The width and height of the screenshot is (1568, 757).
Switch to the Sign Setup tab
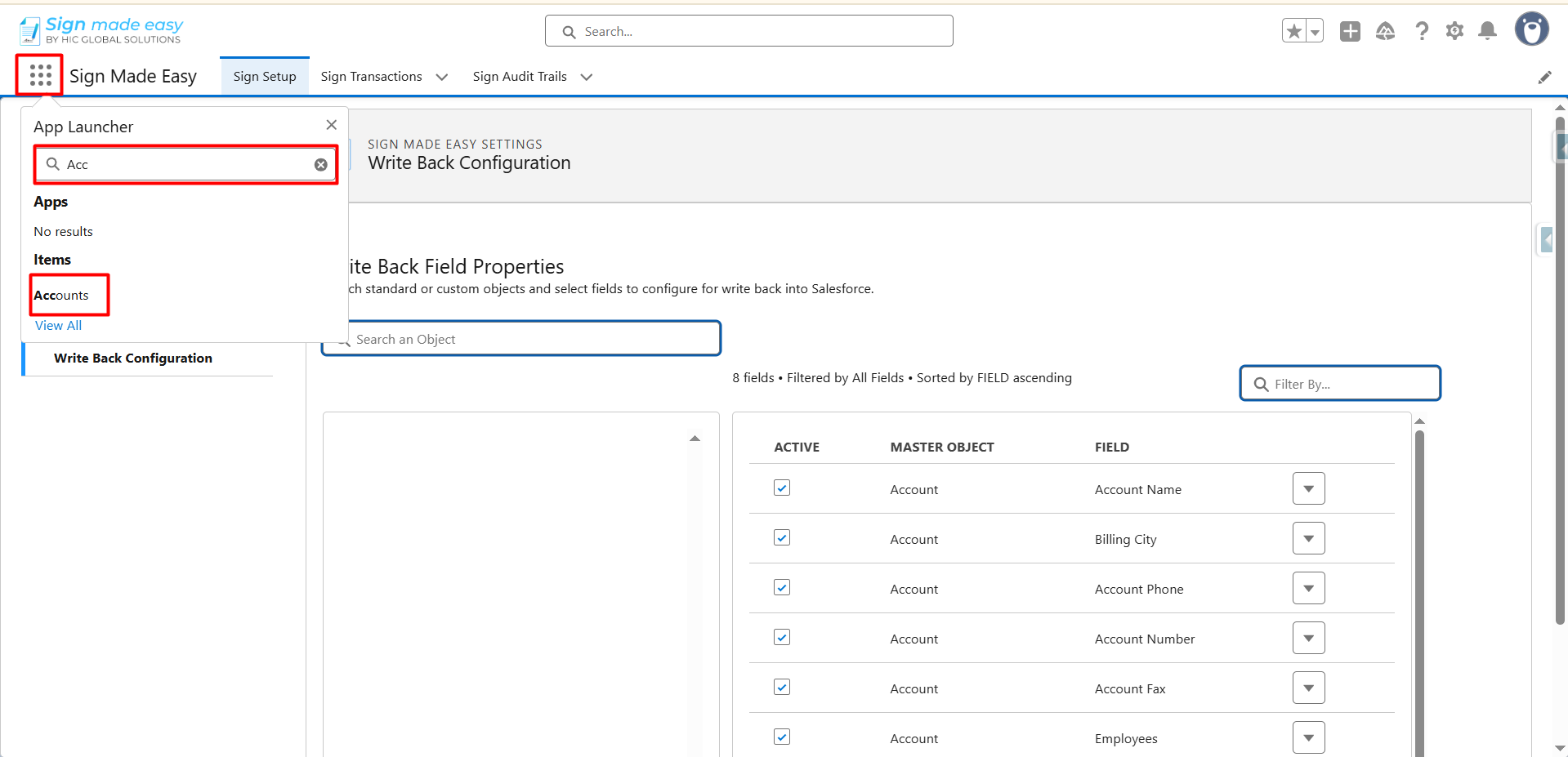tap(265, 77)
